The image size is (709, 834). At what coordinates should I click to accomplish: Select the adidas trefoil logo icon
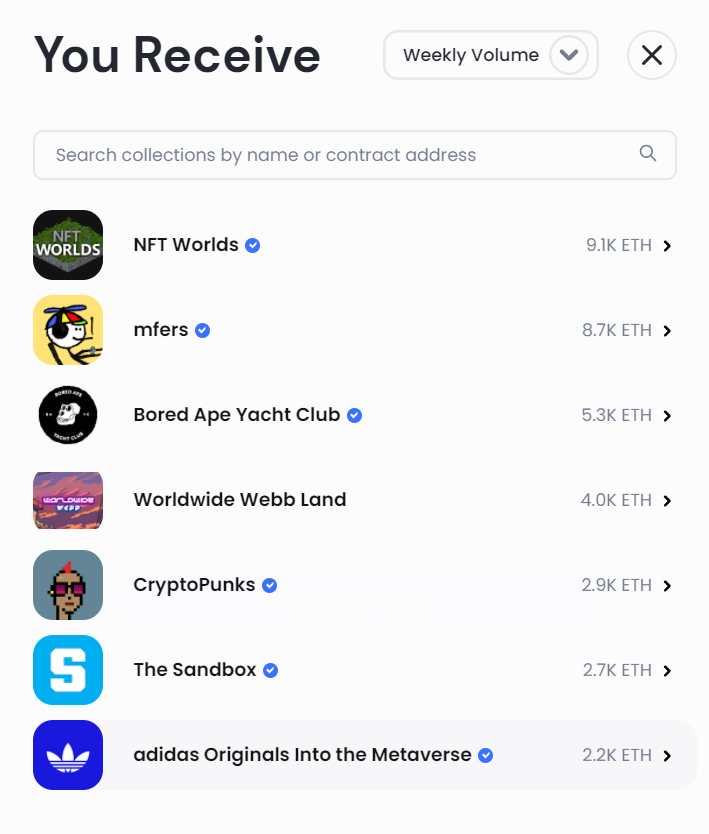pyautogui.click(x=68, y=755)
